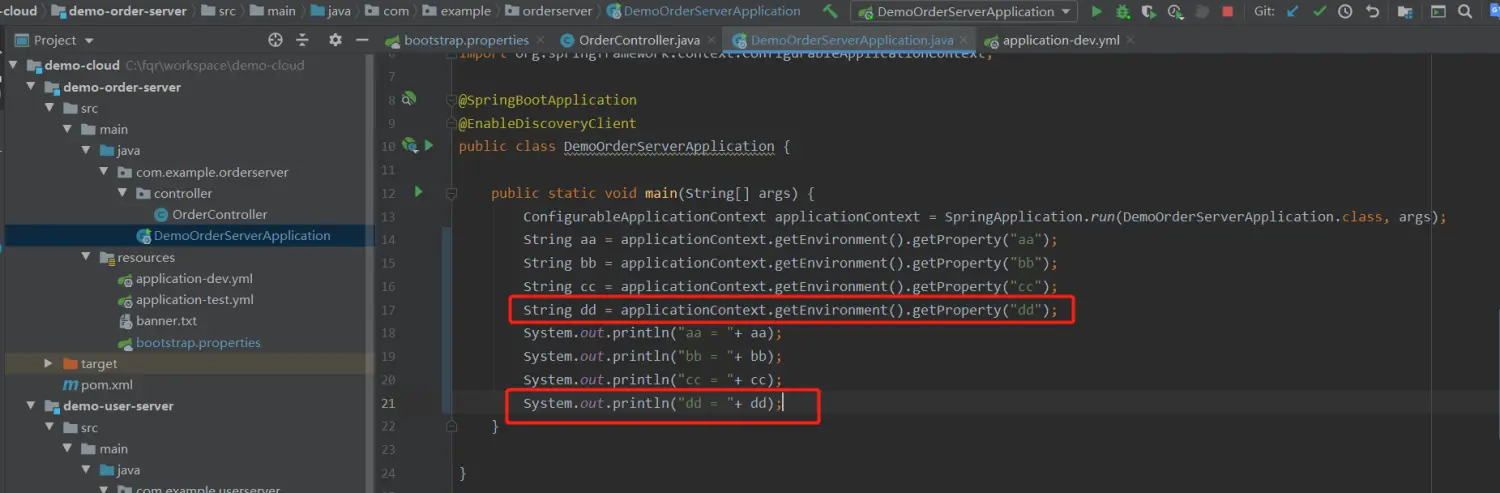Expand the target folder

click(49, 364)
